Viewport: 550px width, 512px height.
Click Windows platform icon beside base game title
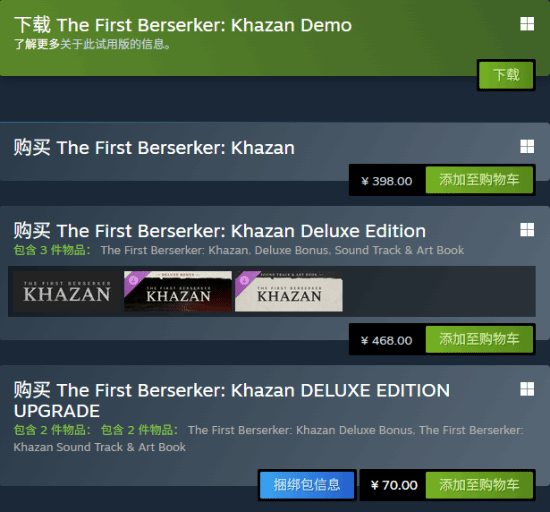[527, 146]
